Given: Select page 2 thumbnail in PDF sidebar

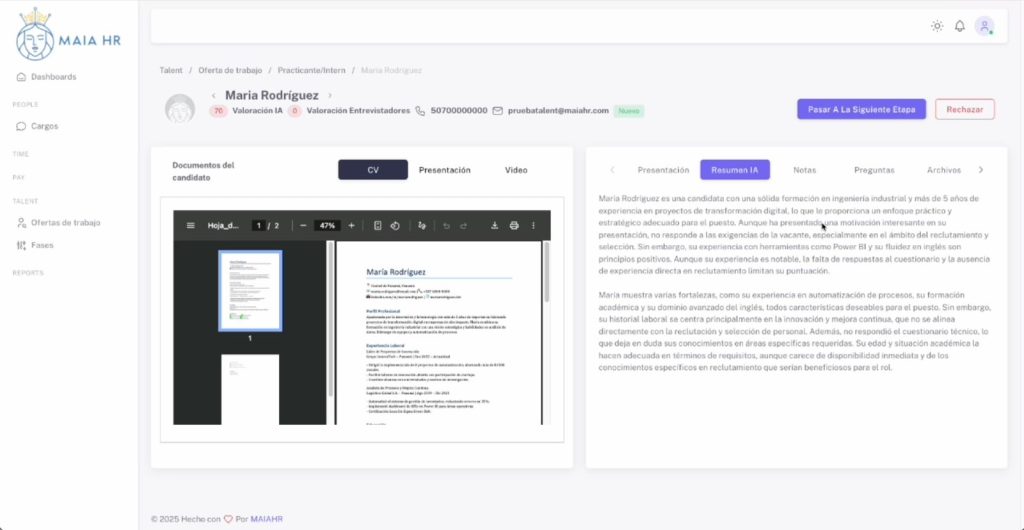Looking at the screenshot, I should coord(250,390).
